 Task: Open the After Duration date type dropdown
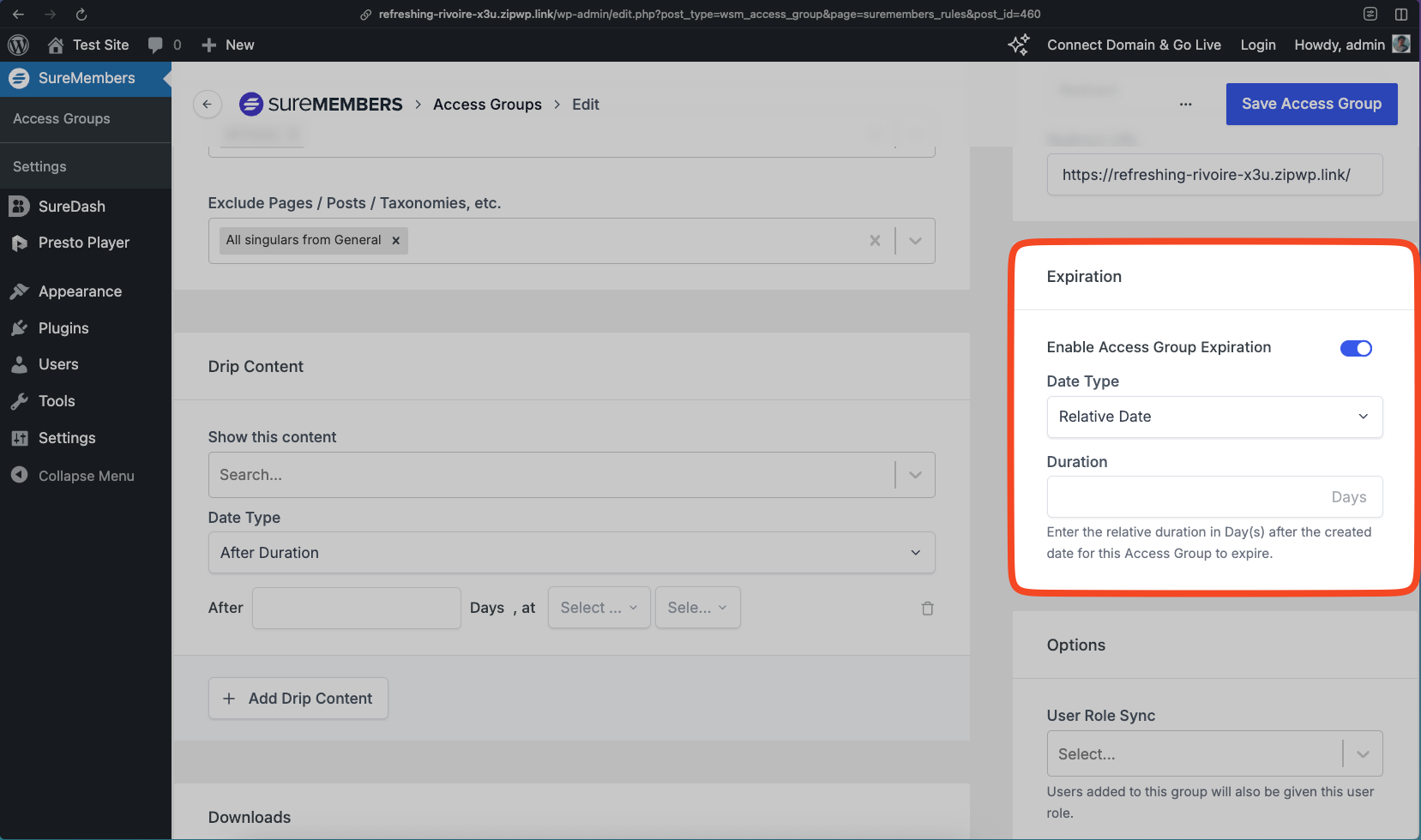(571, 553)
